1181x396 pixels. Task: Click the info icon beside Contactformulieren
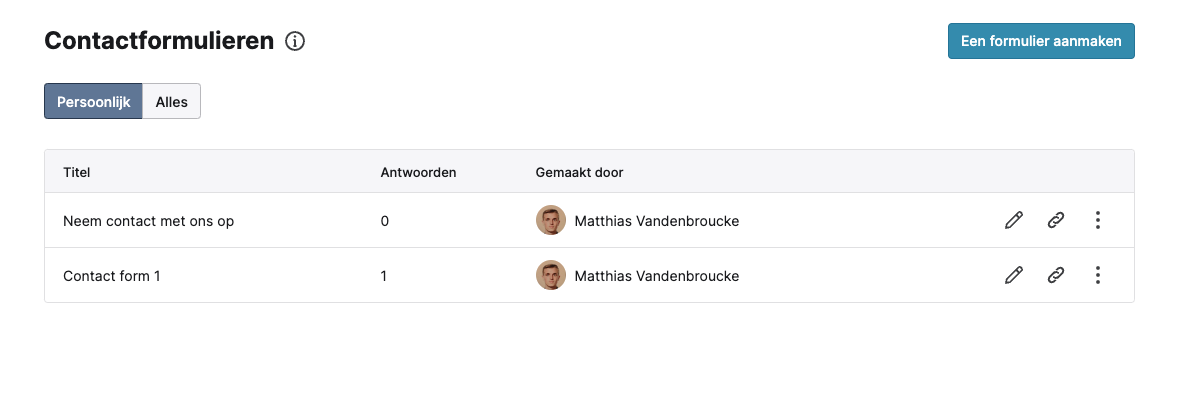(x=295, y=41)
